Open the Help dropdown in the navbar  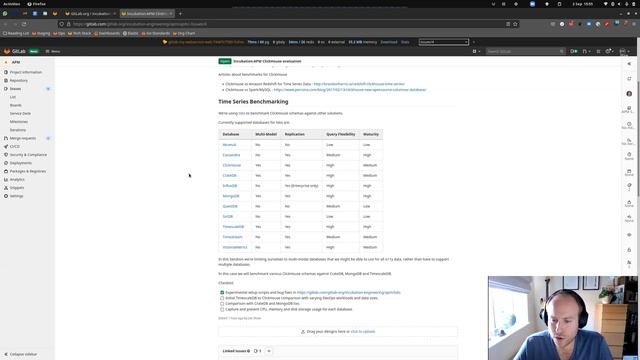[x=609, y=51]
